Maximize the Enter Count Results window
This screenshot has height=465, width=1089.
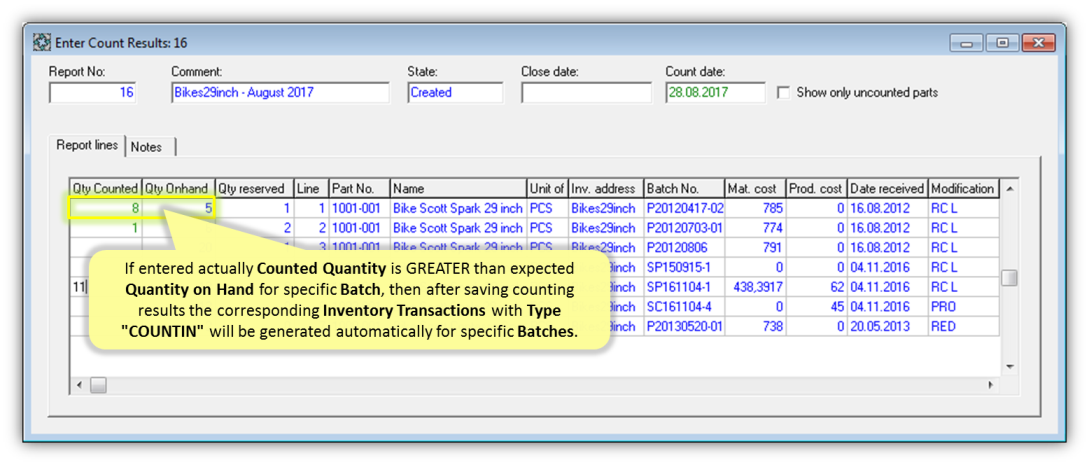pyautogui.click(x=1002, y=43)
